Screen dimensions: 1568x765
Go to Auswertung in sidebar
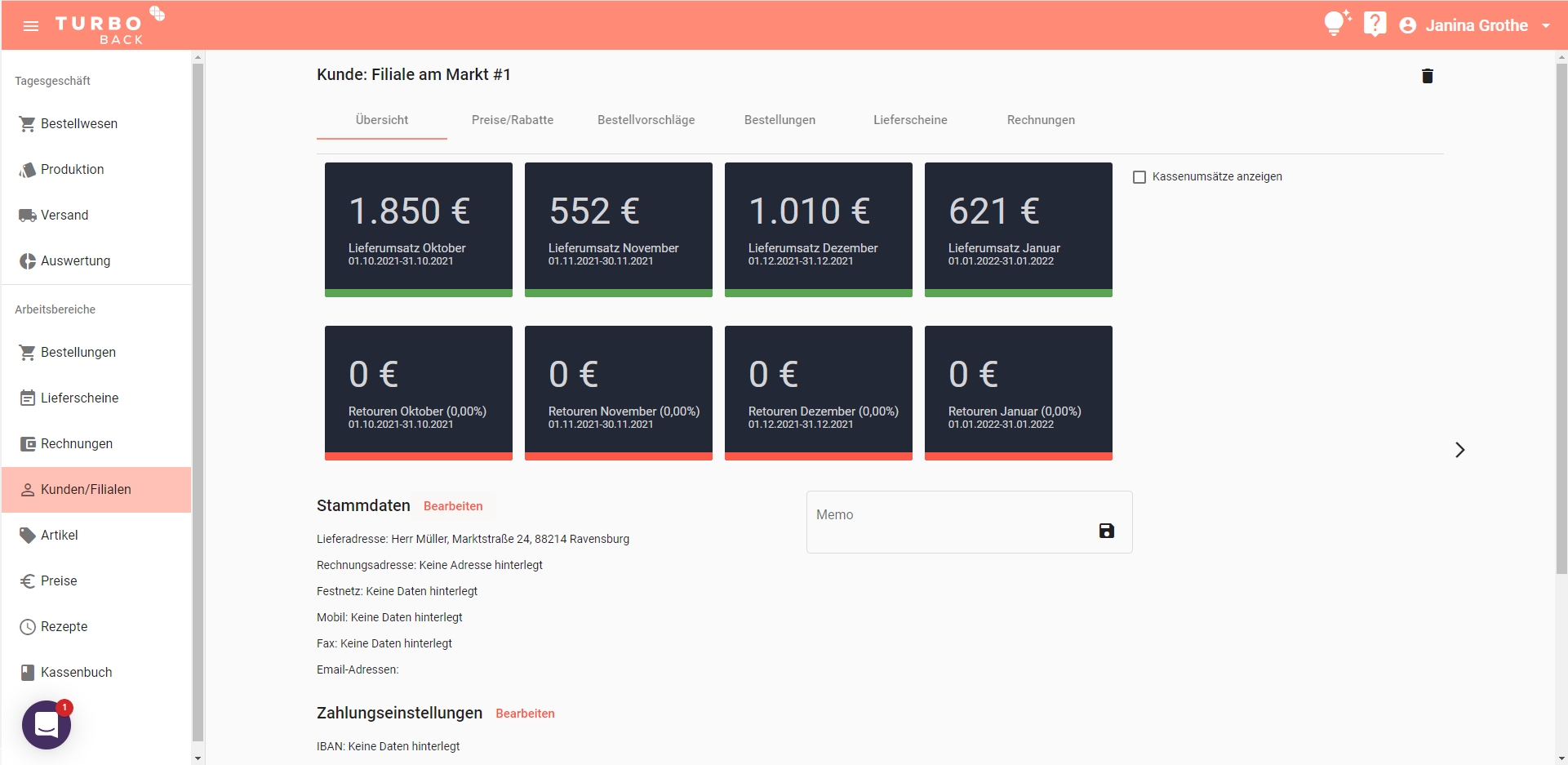(x=96, y=261)
